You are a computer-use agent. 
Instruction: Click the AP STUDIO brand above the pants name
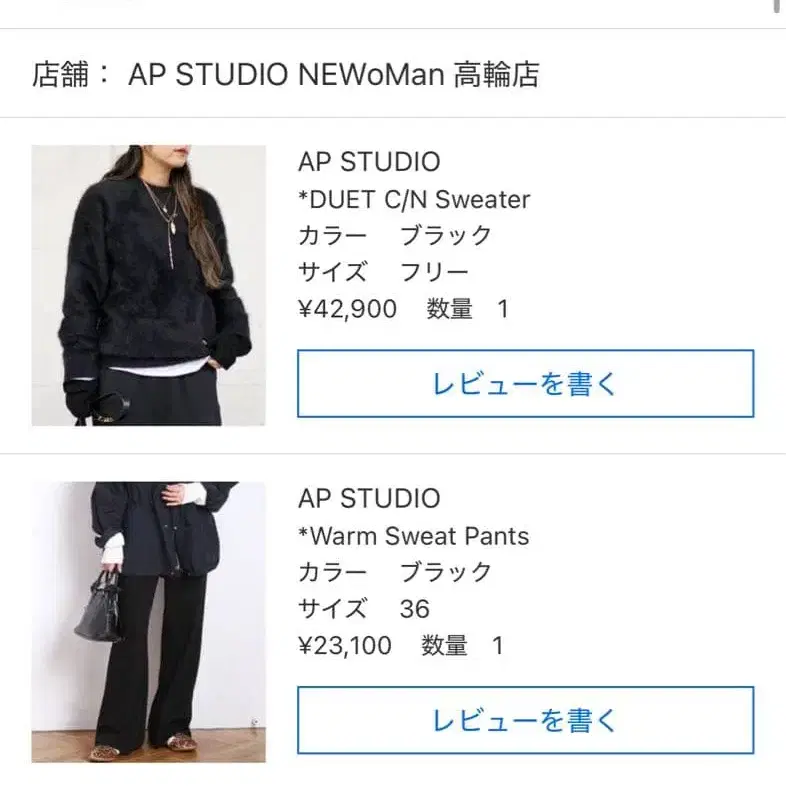pos(369,499)
